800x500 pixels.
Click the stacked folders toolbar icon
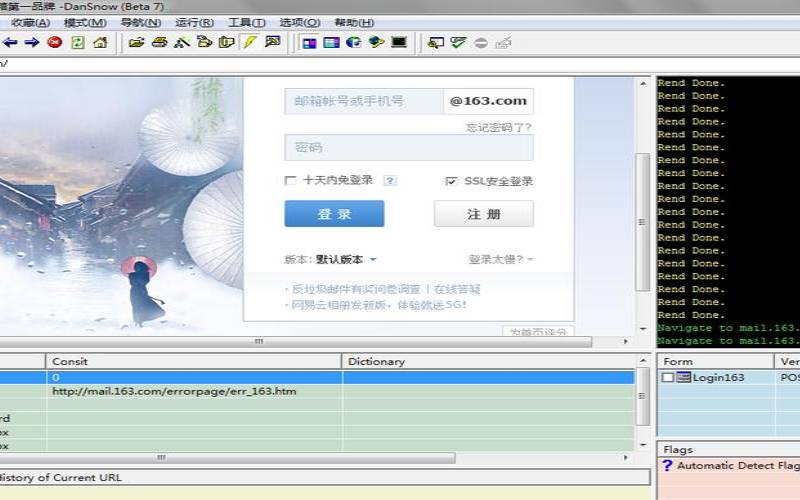[x=204, y=42]
